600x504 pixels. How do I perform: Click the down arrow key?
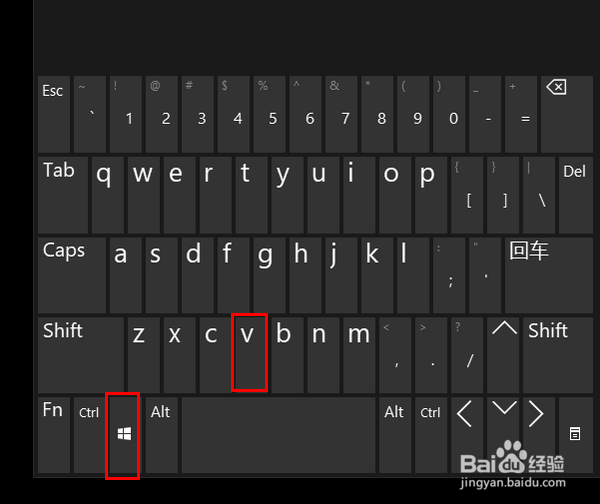click(504, 435)
